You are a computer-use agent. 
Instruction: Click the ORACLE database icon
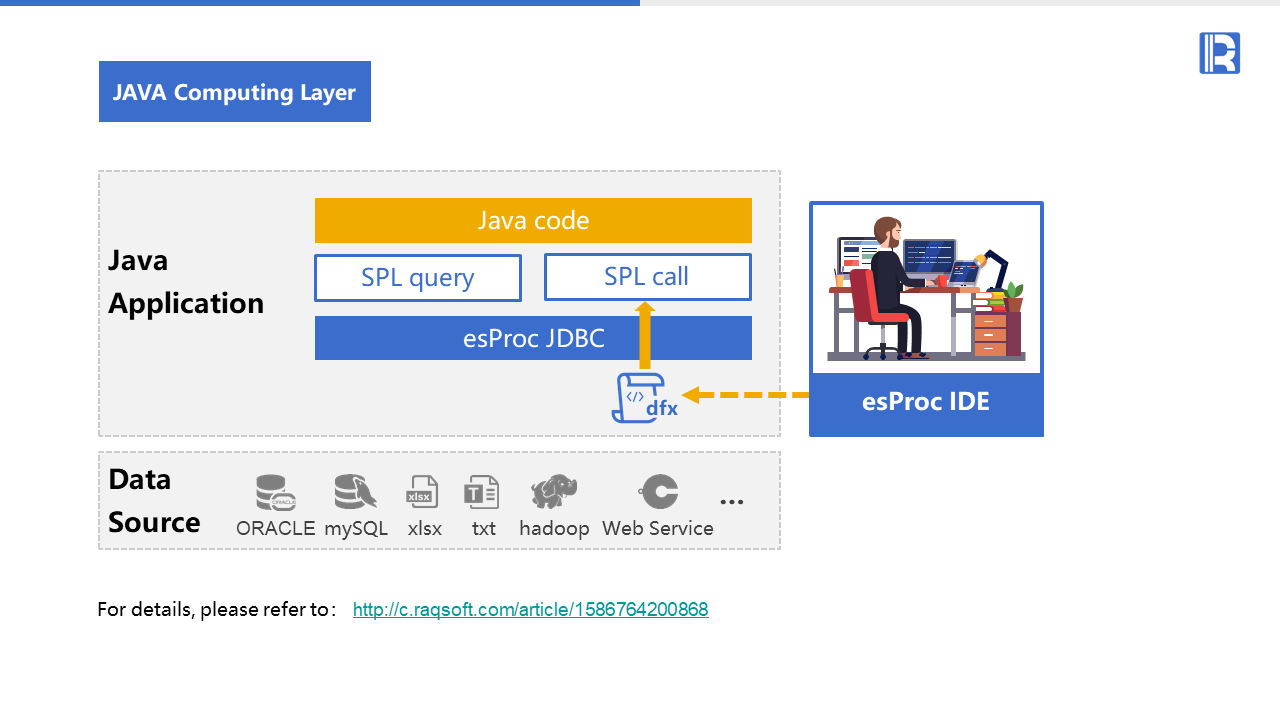pos(276,493)
